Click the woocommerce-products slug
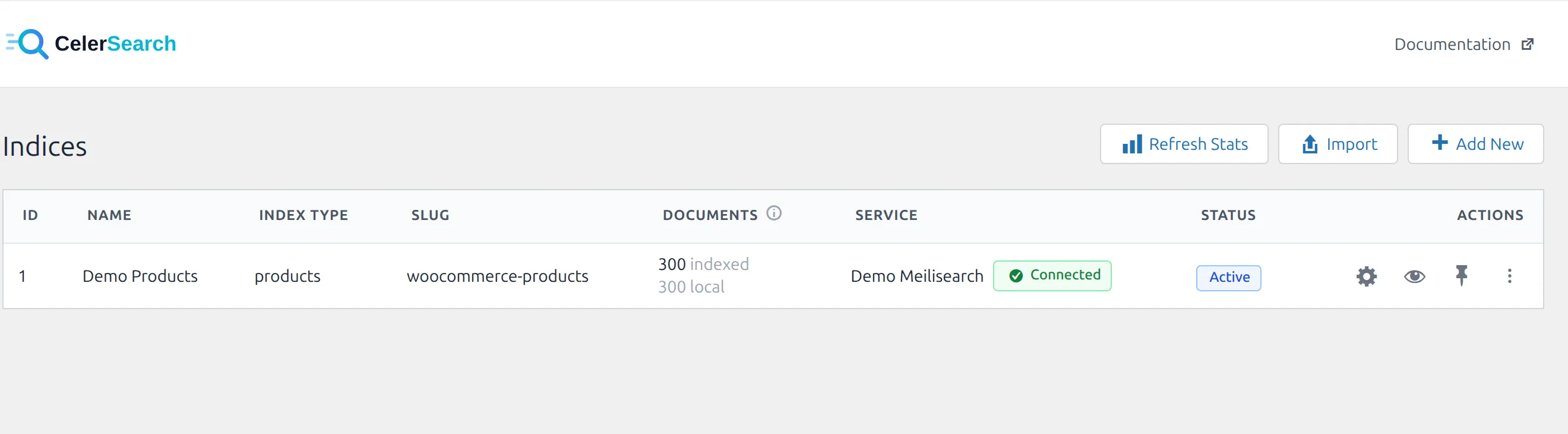 coord(497,276)
